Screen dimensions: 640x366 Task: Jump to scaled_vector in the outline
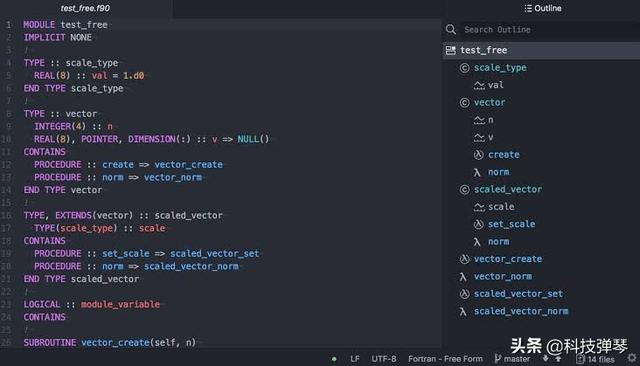[x=508, y=189]
